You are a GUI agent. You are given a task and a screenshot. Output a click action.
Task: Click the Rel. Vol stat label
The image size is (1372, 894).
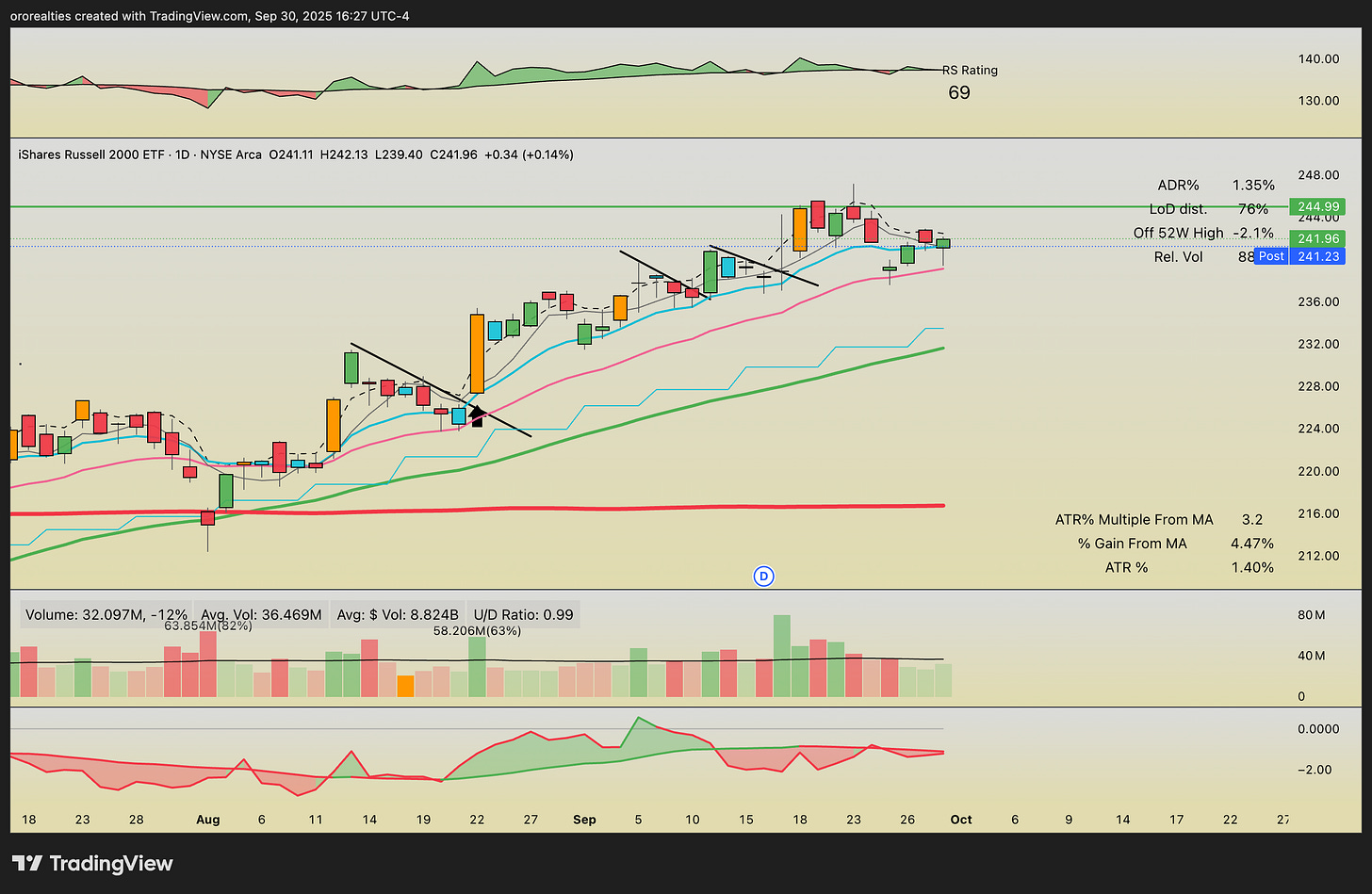pyautogui.click(x=1179, y=256)
